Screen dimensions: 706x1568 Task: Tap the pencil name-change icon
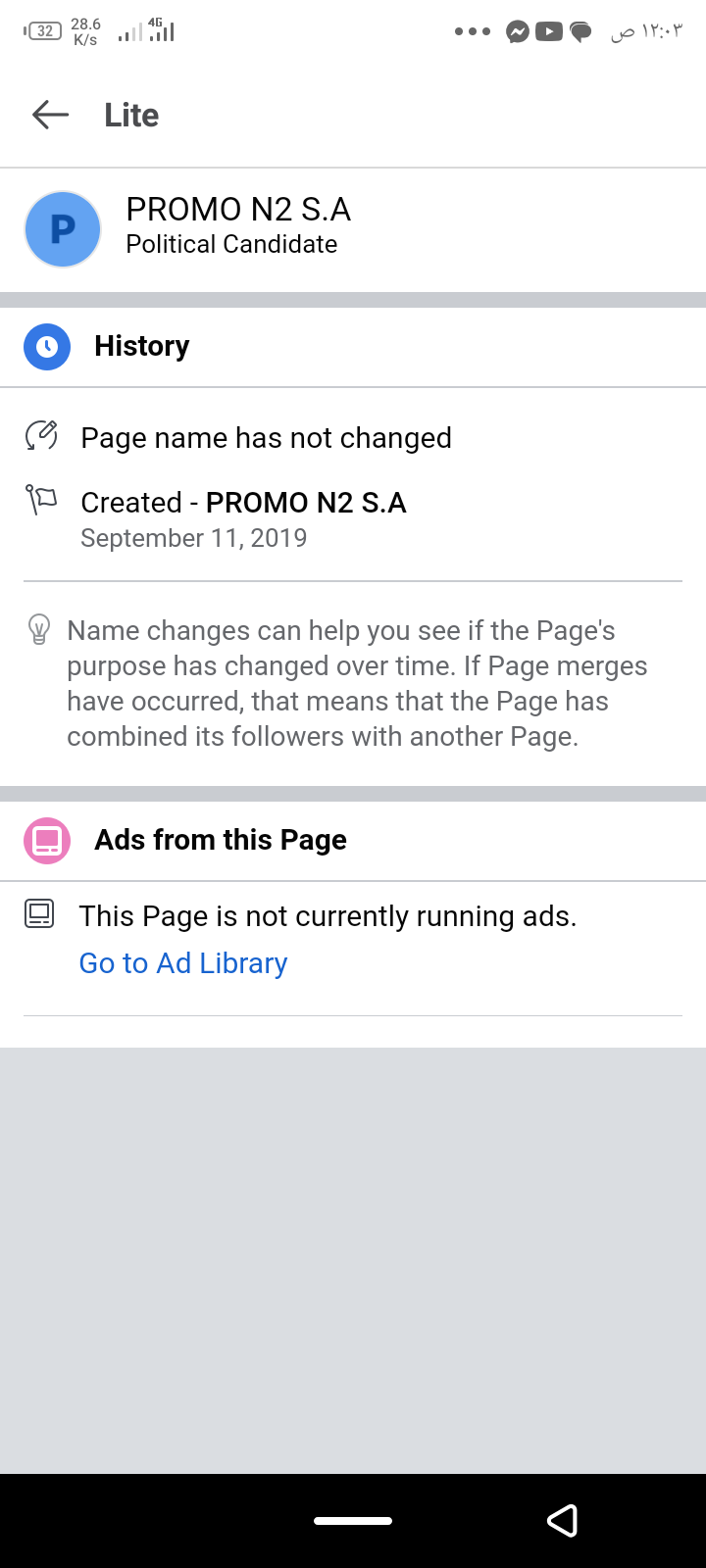point(41,436)
